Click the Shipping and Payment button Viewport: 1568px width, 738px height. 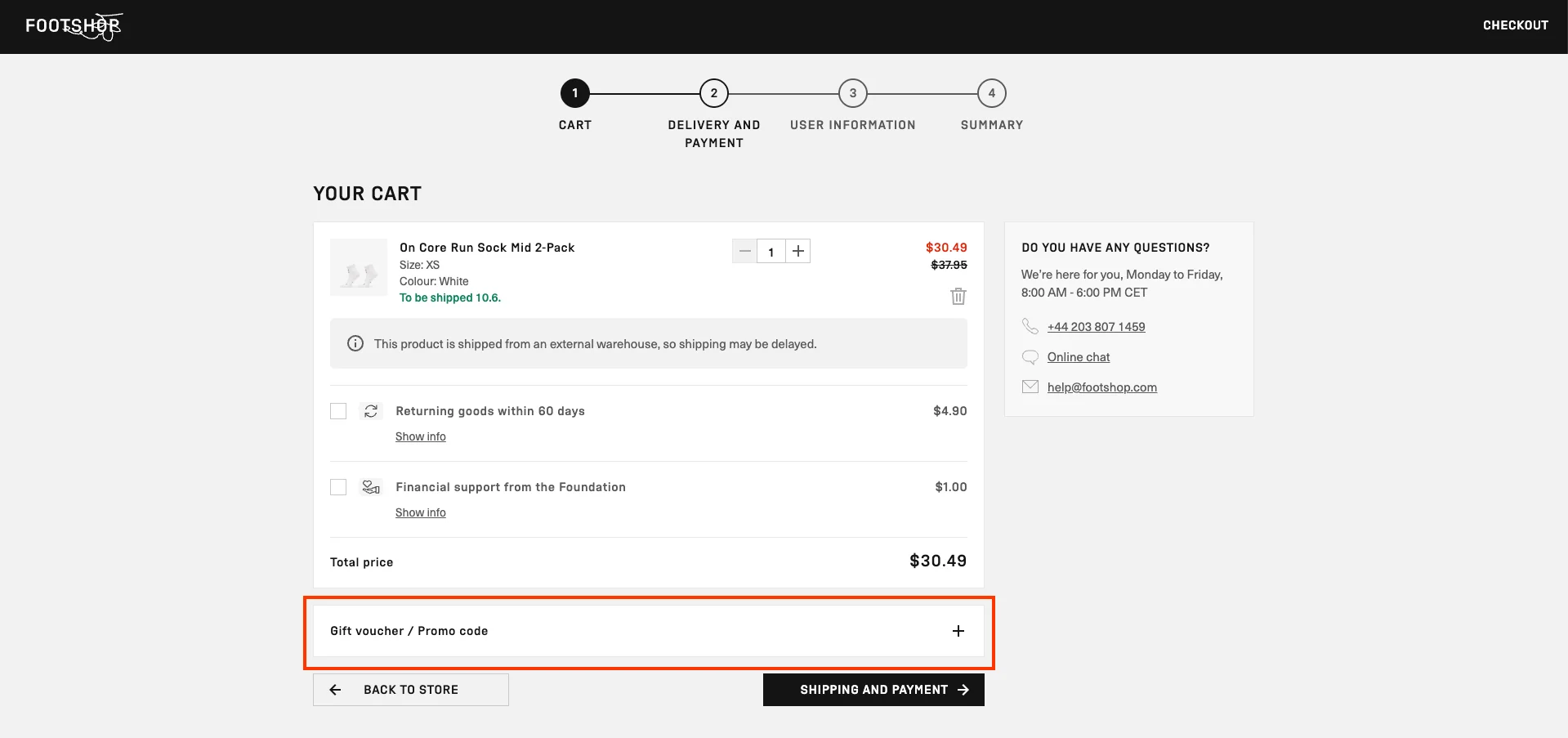873,690
